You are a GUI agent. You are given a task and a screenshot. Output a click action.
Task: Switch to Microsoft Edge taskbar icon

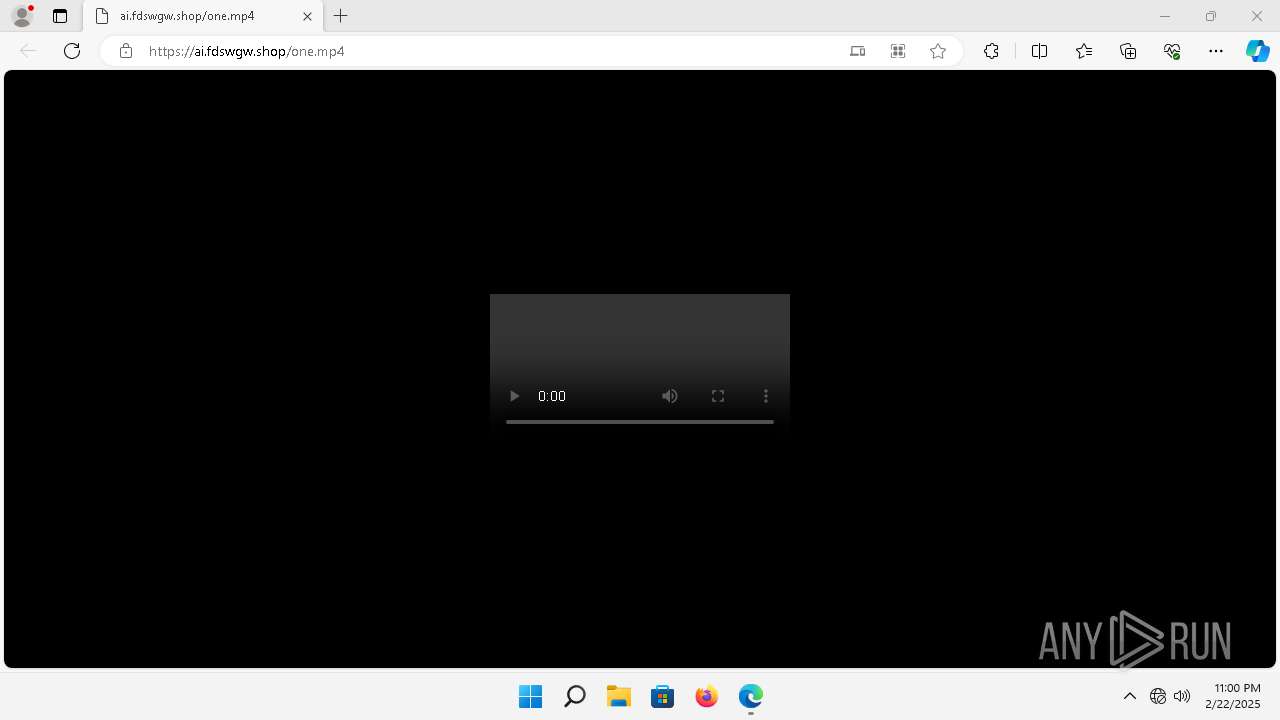pyautogui.click(x=751, y=696)
